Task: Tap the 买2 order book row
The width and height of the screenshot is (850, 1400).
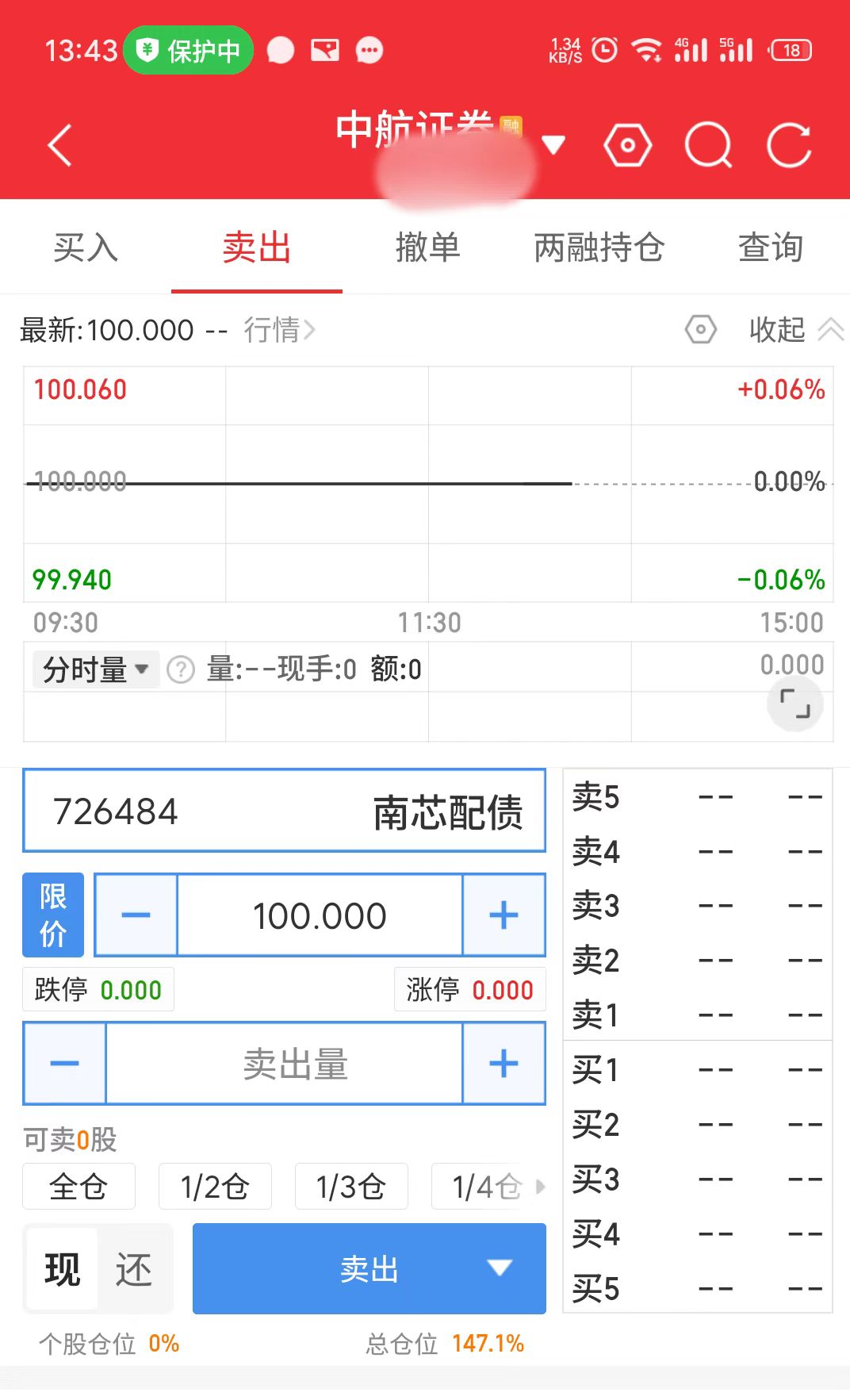Action: tap(698, 1124)
